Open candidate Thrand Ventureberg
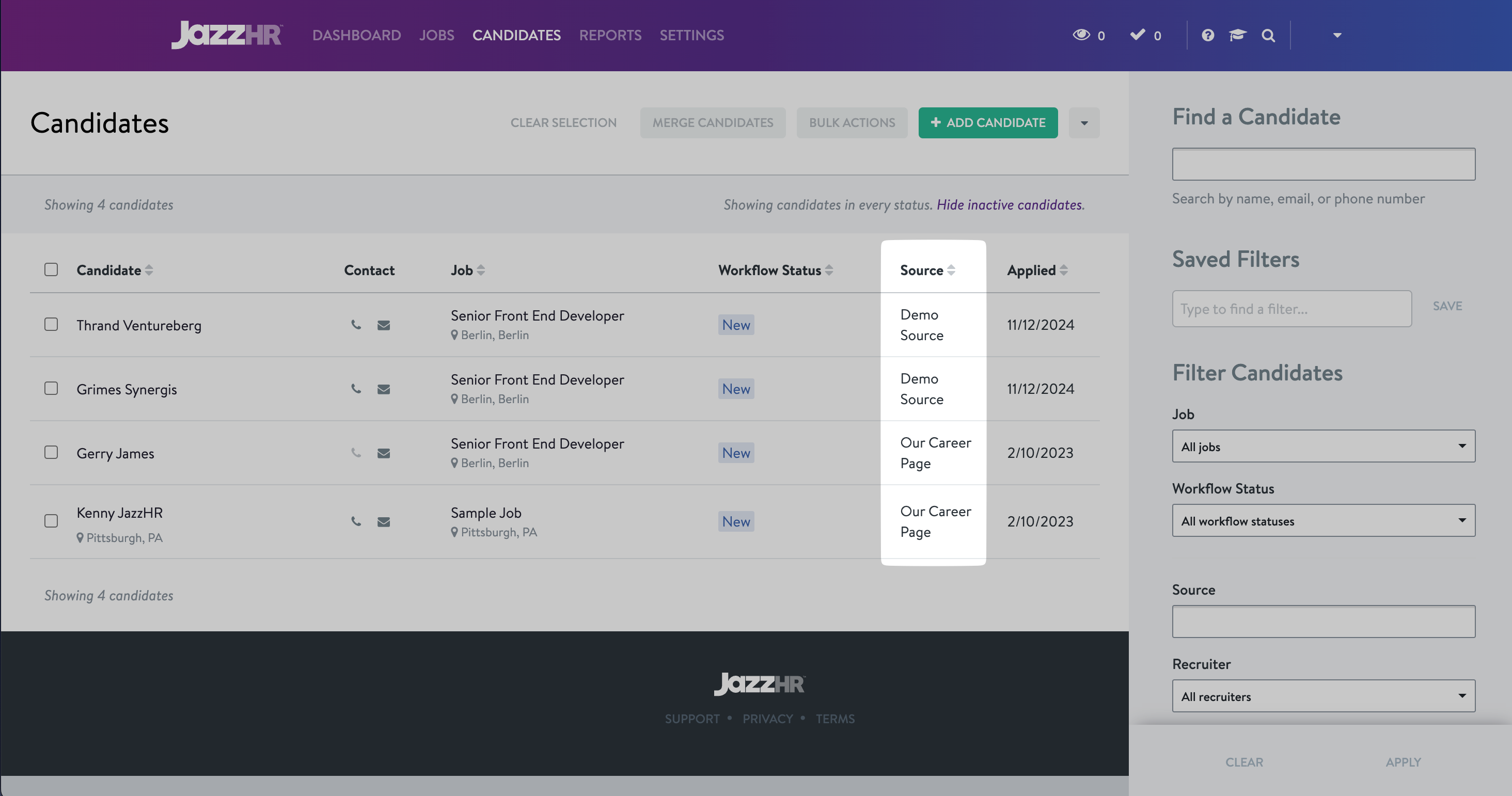The height and width of the screenshot is (796, 1512). pyautogui.click(x=139, y=325)
